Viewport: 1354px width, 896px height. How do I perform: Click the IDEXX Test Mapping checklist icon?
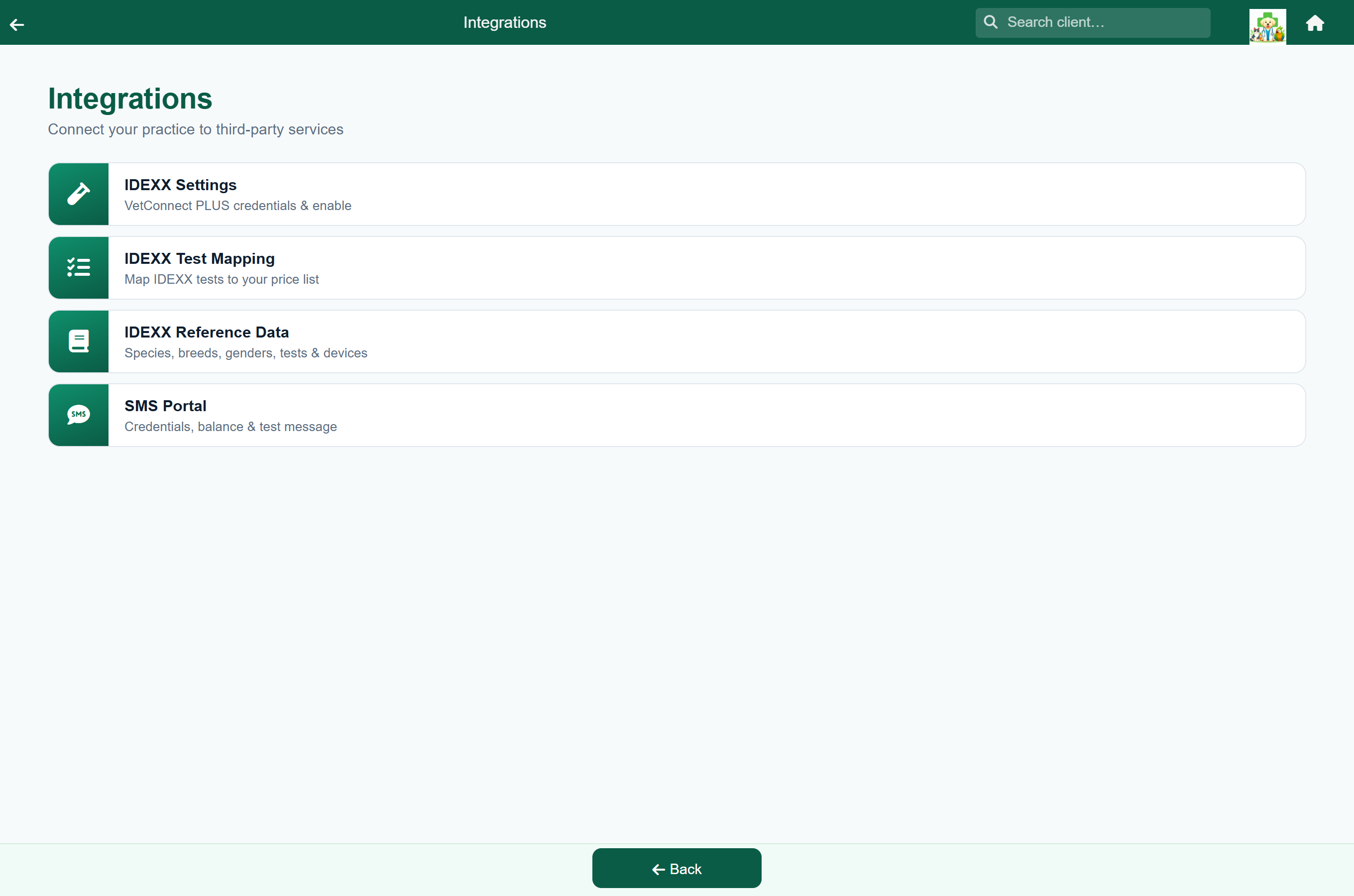tap(78, 267)
